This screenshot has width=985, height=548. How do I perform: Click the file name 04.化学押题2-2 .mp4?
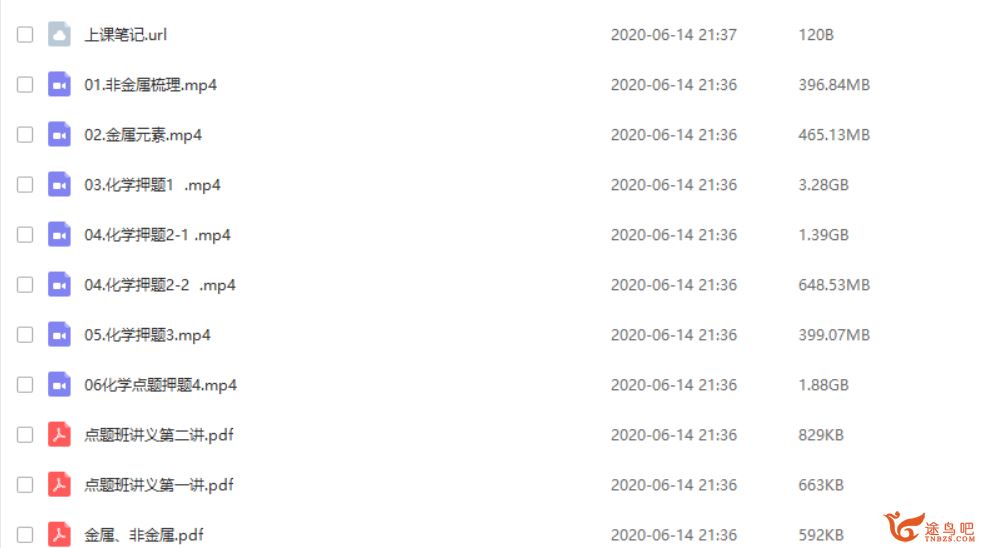point(160,285)
